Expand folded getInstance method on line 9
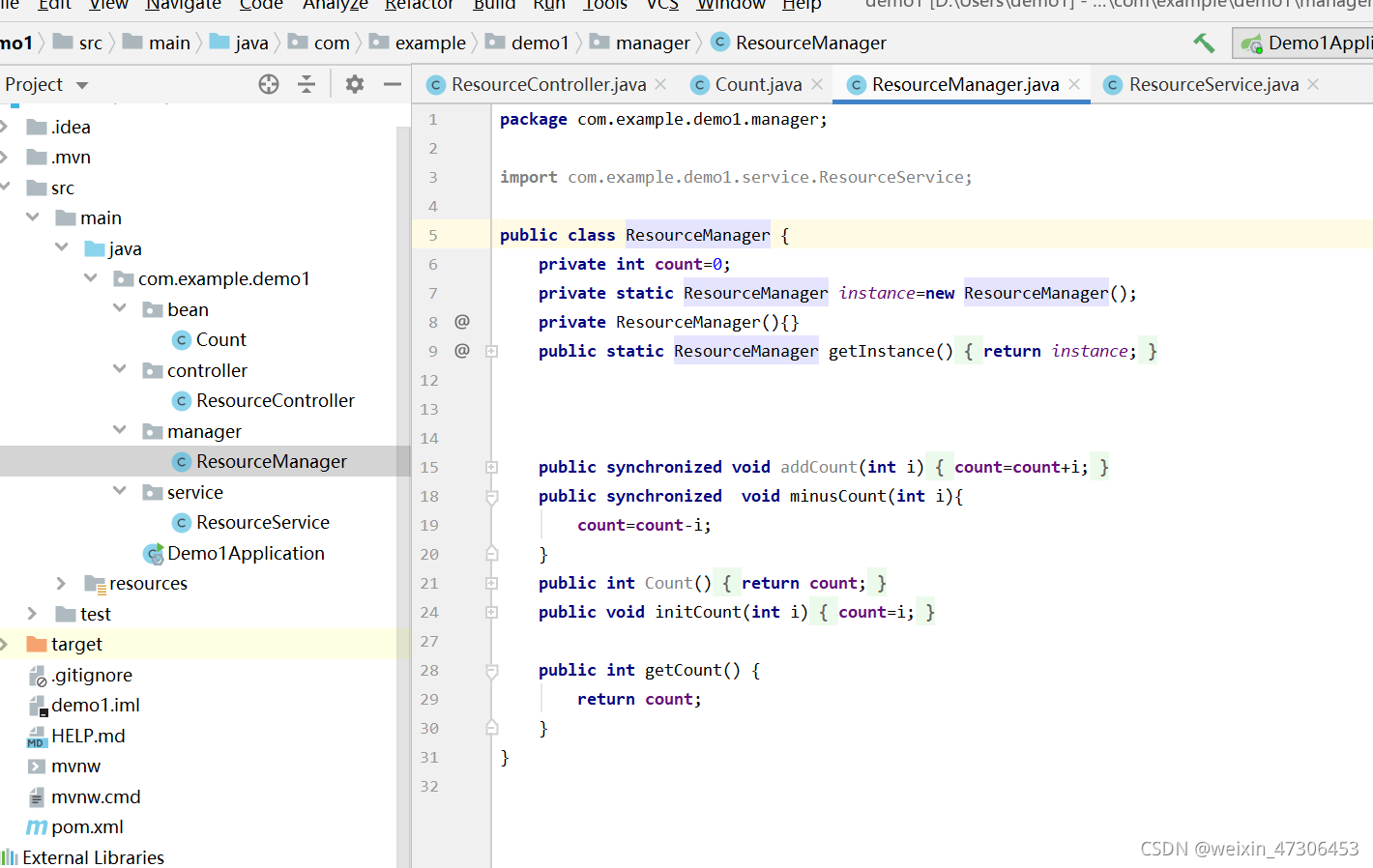1373x868 pixels. point(491,351)
